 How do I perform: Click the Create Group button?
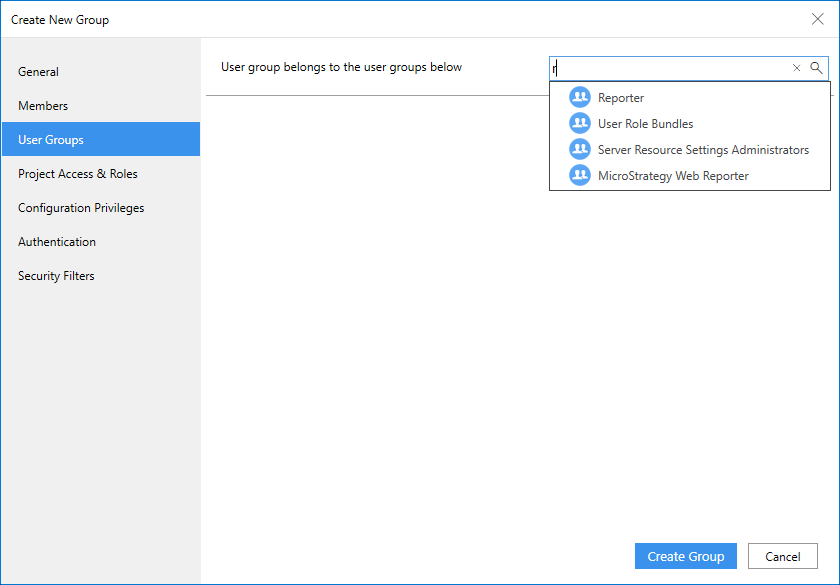click(x=685, y=557)
